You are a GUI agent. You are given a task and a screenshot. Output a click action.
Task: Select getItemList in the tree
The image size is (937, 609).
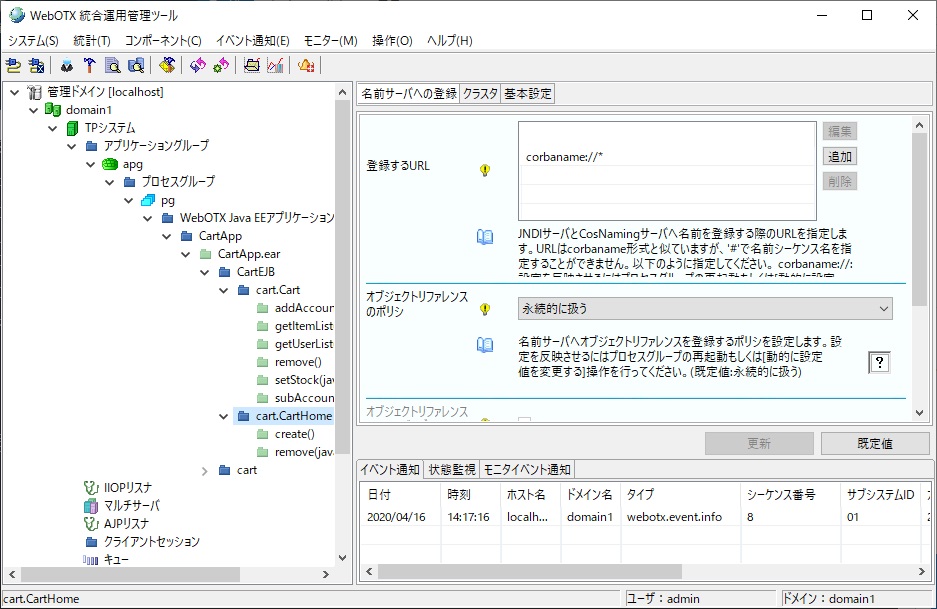click(x=303, y=326)
